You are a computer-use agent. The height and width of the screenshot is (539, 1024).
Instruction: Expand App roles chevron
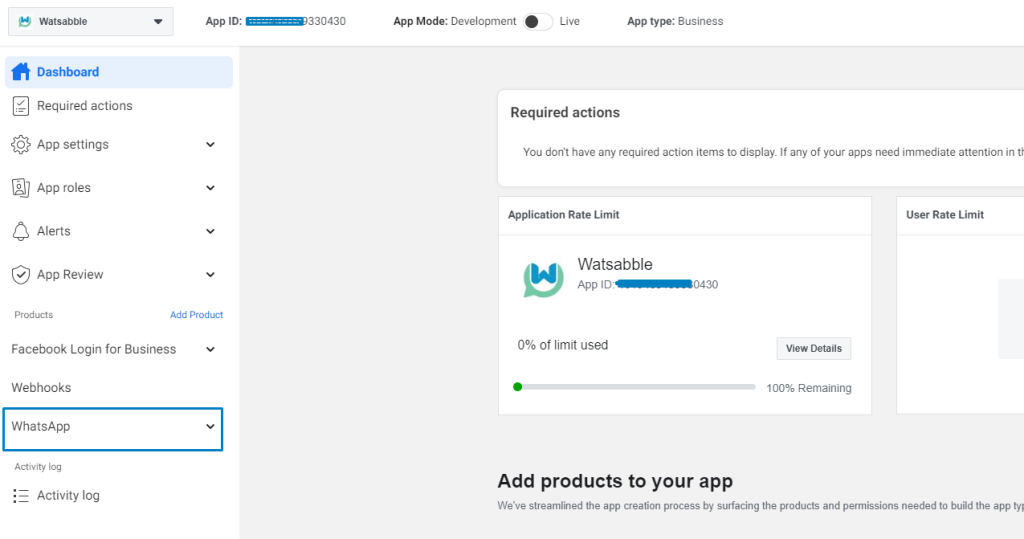(210, 188)
